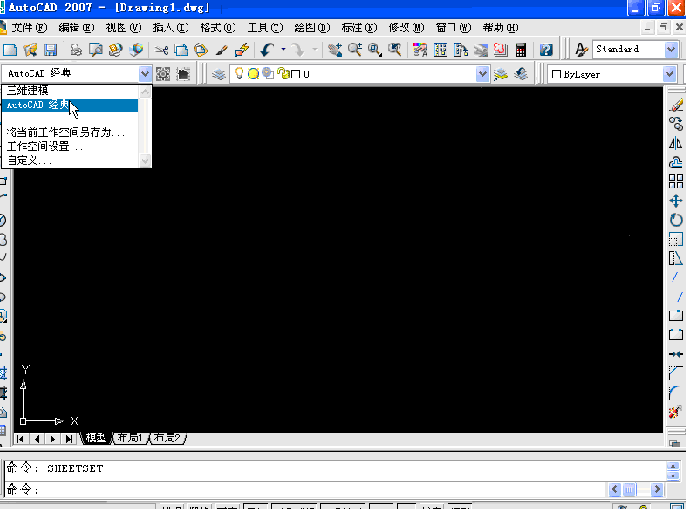Click the Undo arrow icon
The image size is (686, 509).
pyautogui.click(x=267, y=49)
